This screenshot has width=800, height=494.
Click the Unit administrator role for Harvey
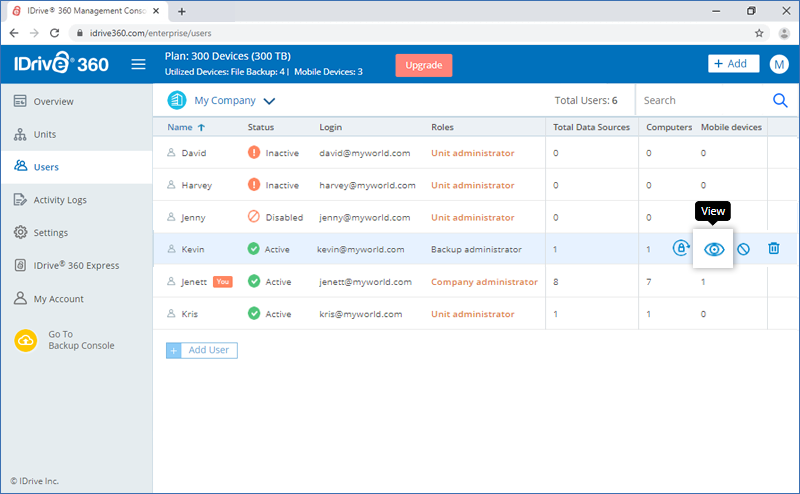[472, 185]
